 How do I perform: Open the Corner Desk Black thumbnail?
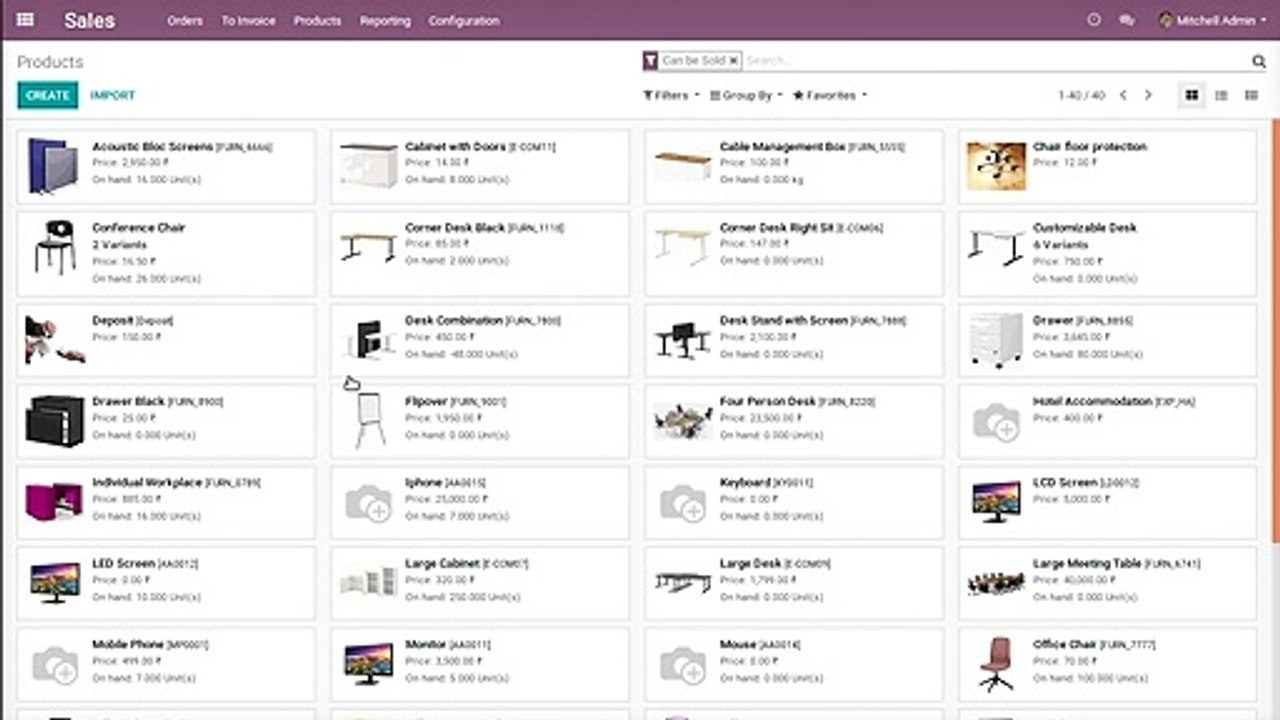[x=368, y=247]
